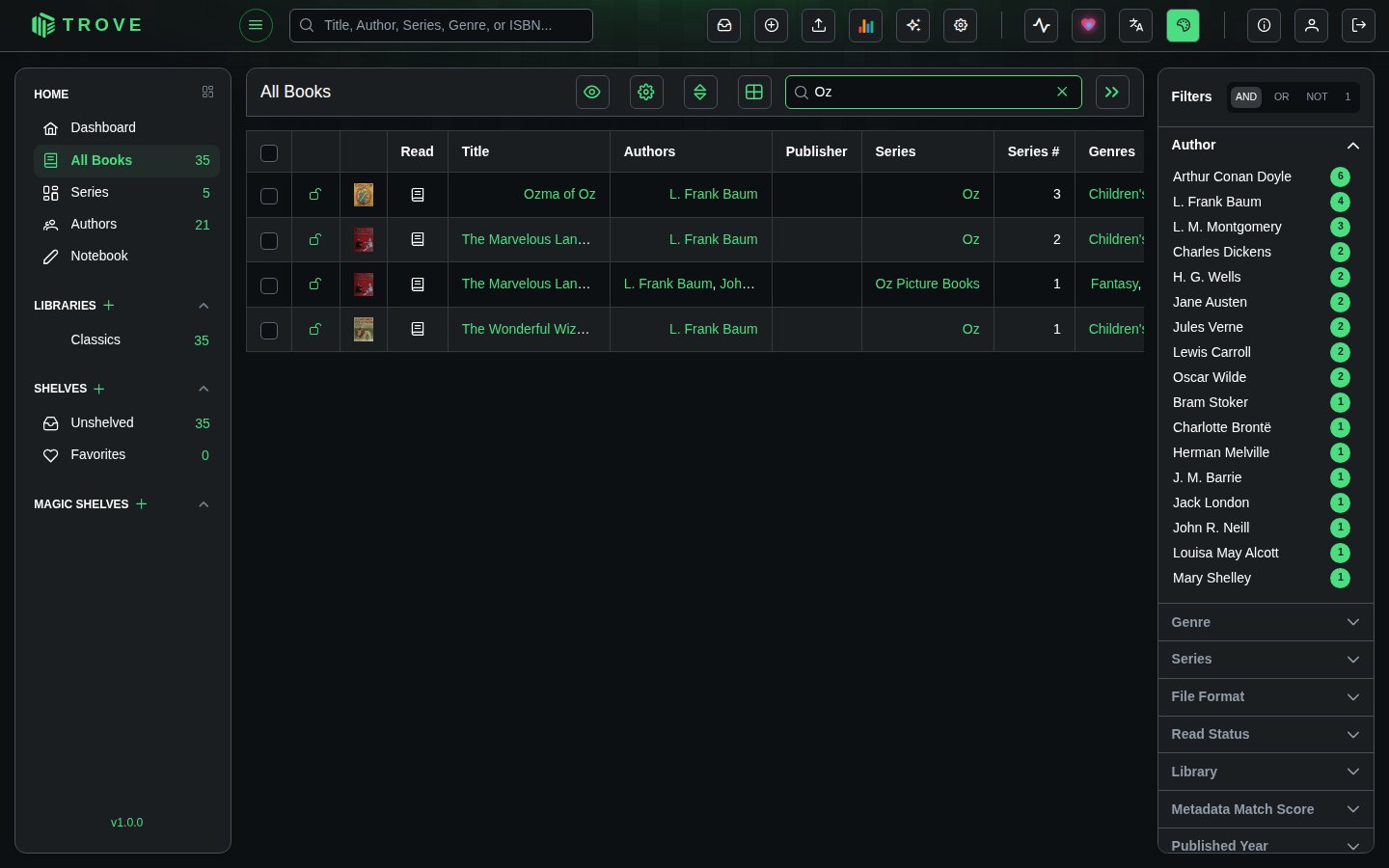Expand the Genre filter section
This screenshot has height=868, width=1389.
tap(1266, 622)
